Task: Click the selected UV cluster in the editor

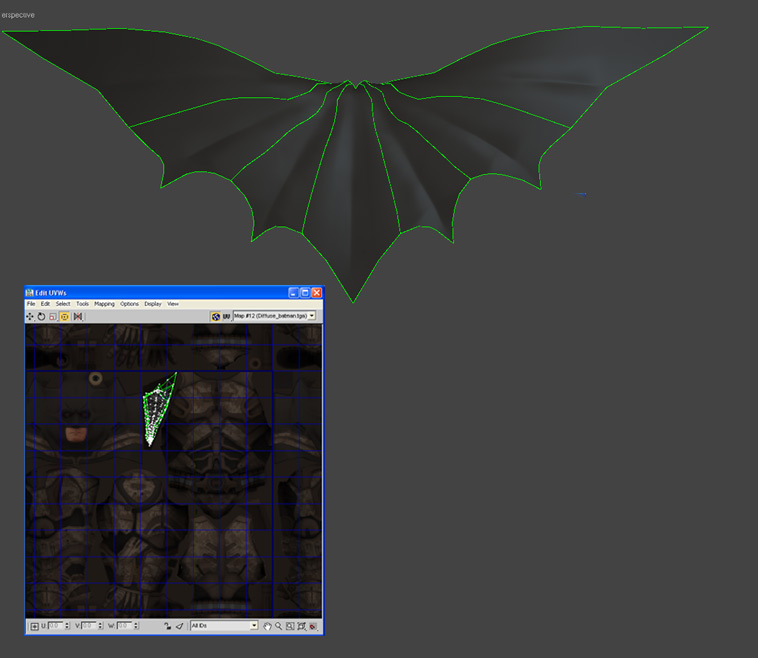Action: [157, 411]
